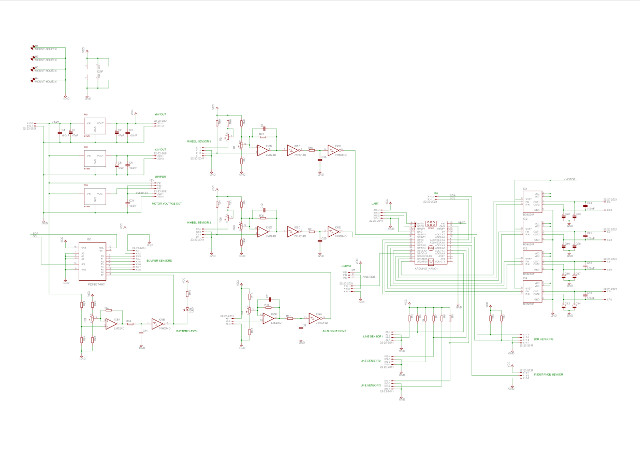Screen dimensions: 640x453
Task: Select first op-amp in Wheel Sensor 1 circuit
Action: [263, 150]
